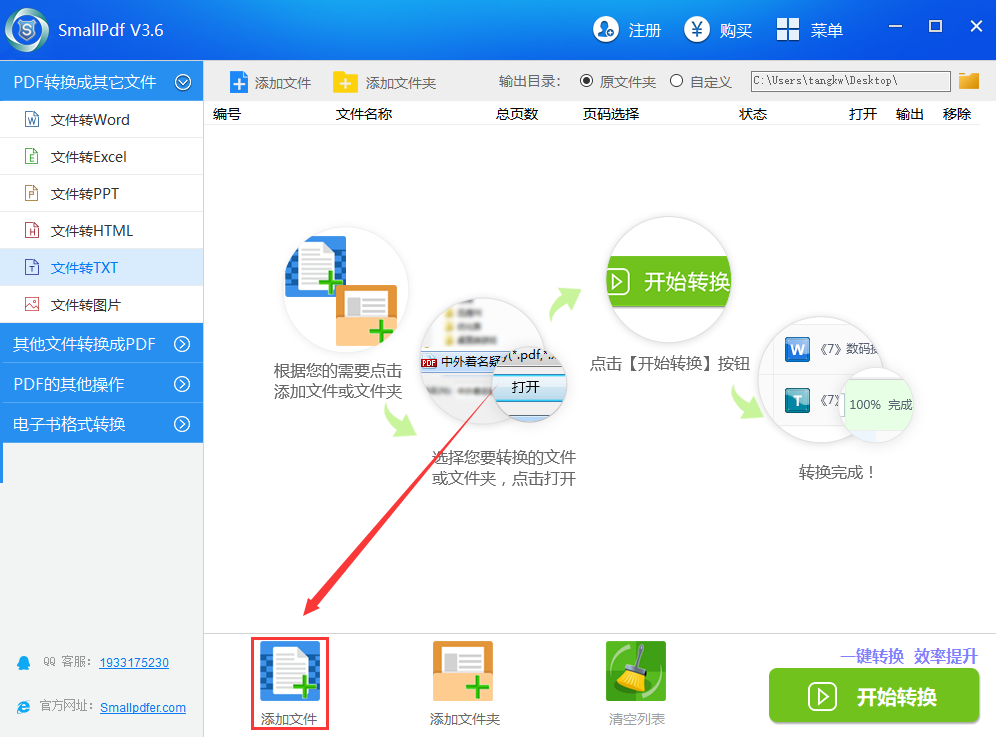The width and height of the screenshot is (996, 737).
Task: Click the 编号 column header
Action: [x=227, y=114]
